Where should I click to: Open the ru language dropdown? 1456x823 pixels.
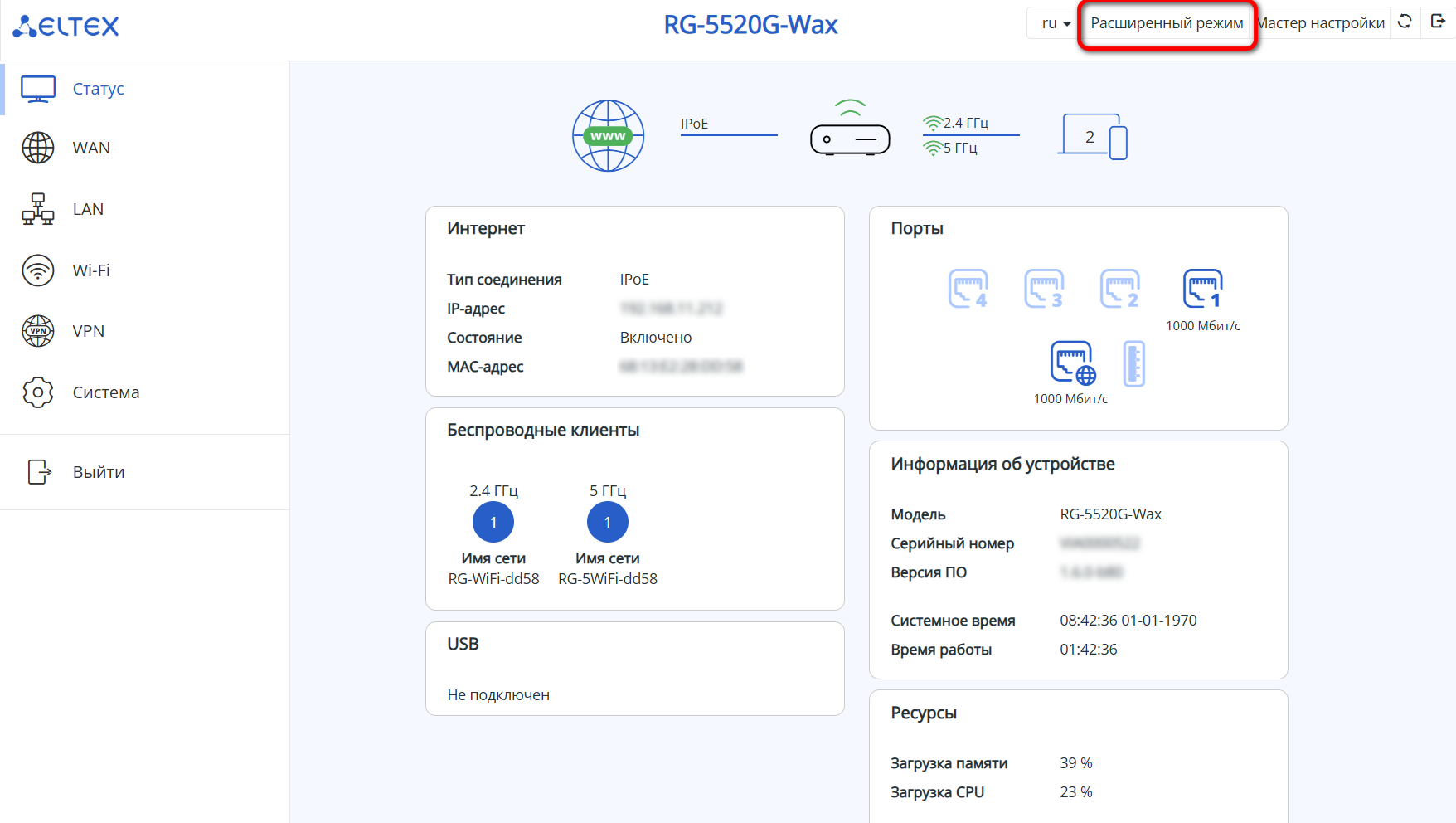[1056, 23]
